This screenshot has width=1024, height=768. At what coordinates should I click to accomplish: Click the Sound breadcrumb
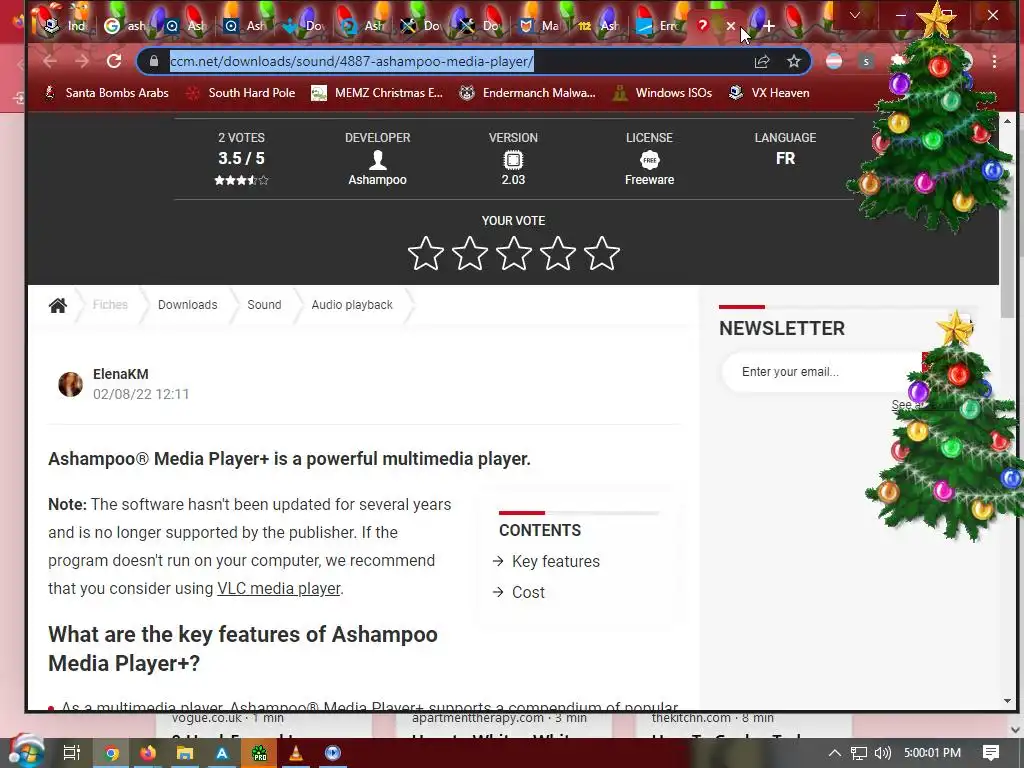[264, 305]
